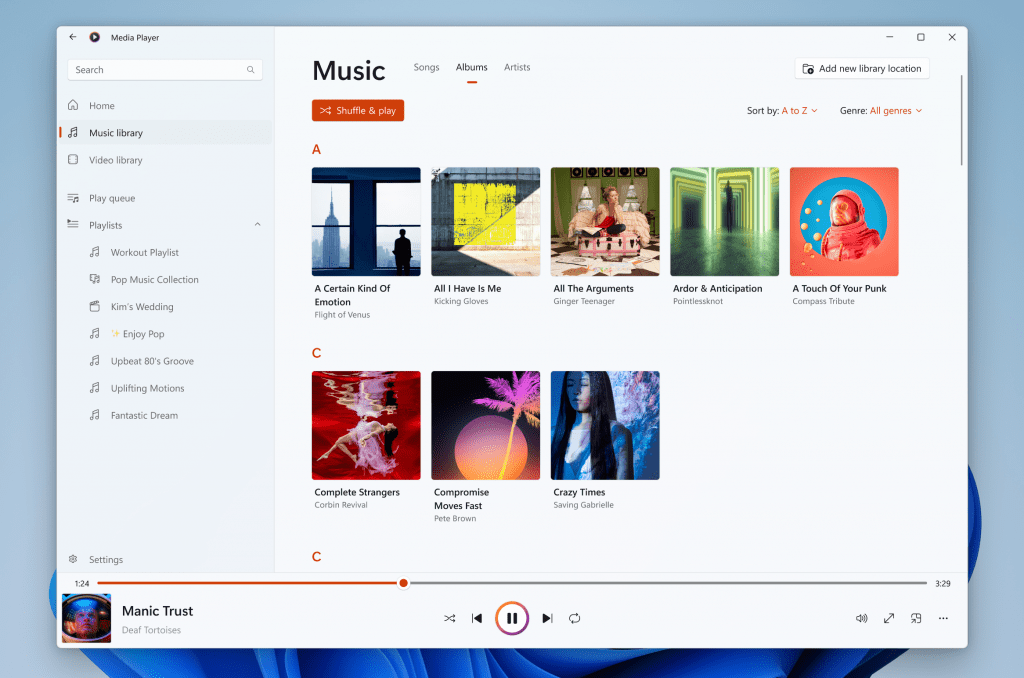The height and width of the screenshot is (678, 1024).
Task: Open the volume control icon
Action: pyautogui.click(x=861, y=618)
